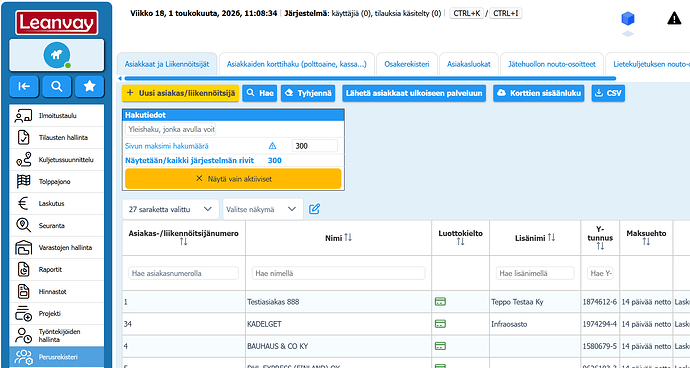This screenshot has height=368, width=690.
Task: Sort by Luottokielto column
Action: pyautogui.click(x=460, y=242)
